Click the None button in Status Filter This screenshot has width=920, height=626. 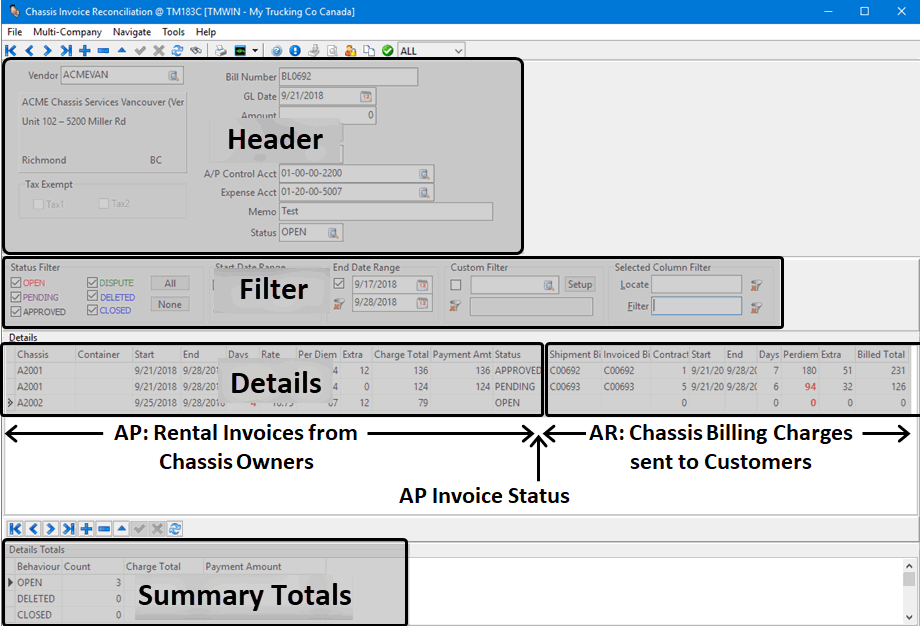tap(170, 304)
